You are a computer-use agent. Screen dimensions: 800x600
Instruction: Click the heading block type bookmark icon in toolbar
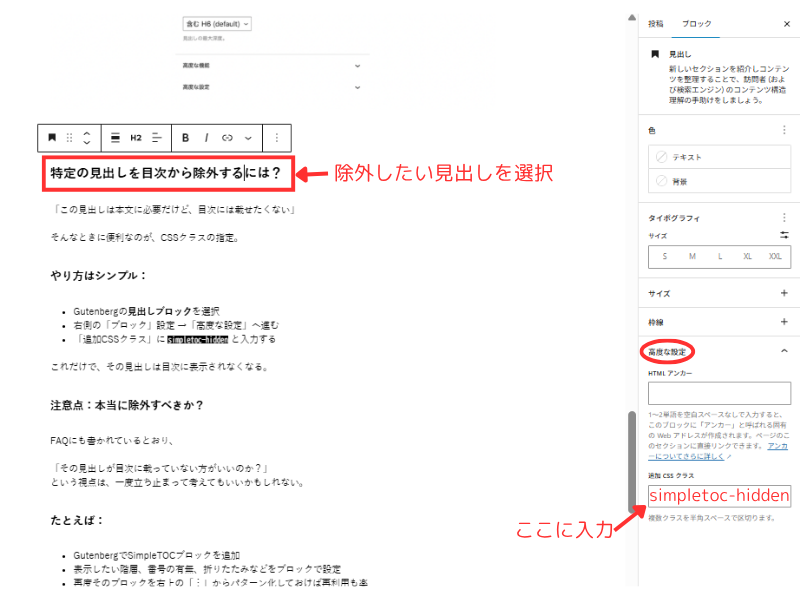[52, 138]
